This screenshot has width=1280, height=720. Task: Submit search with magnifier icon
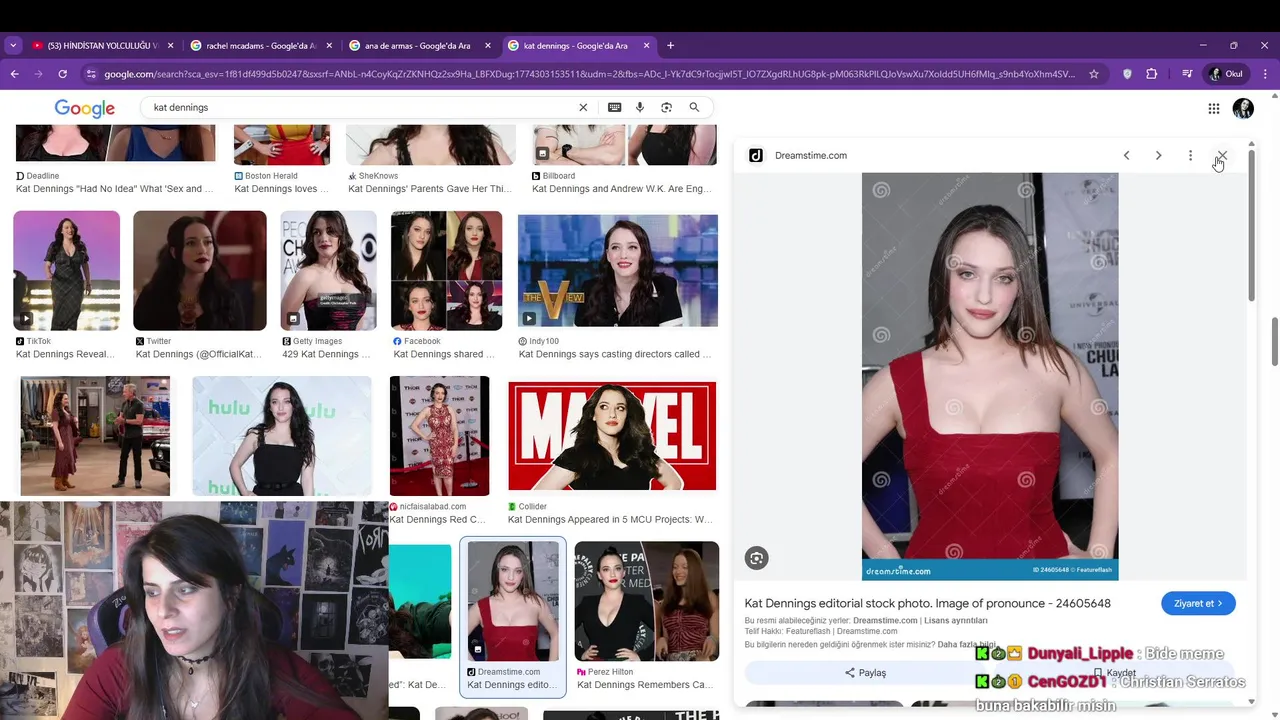coord(694,107)
